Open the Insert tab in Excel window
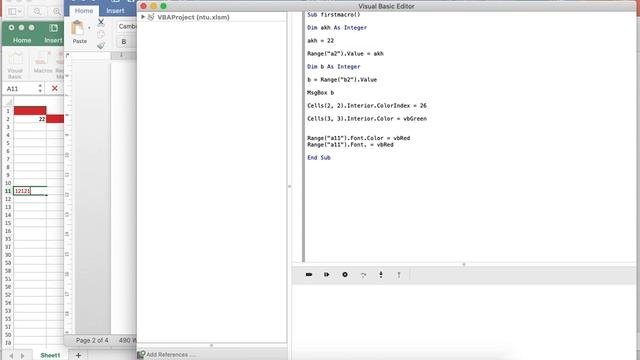This screenshot has width=640, height=360. (53, 40)
